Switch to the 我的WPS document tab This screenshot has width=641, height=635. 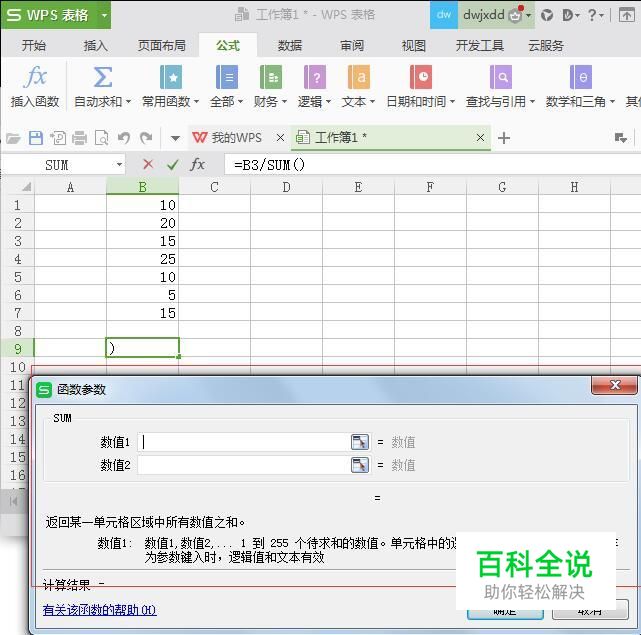227,138
